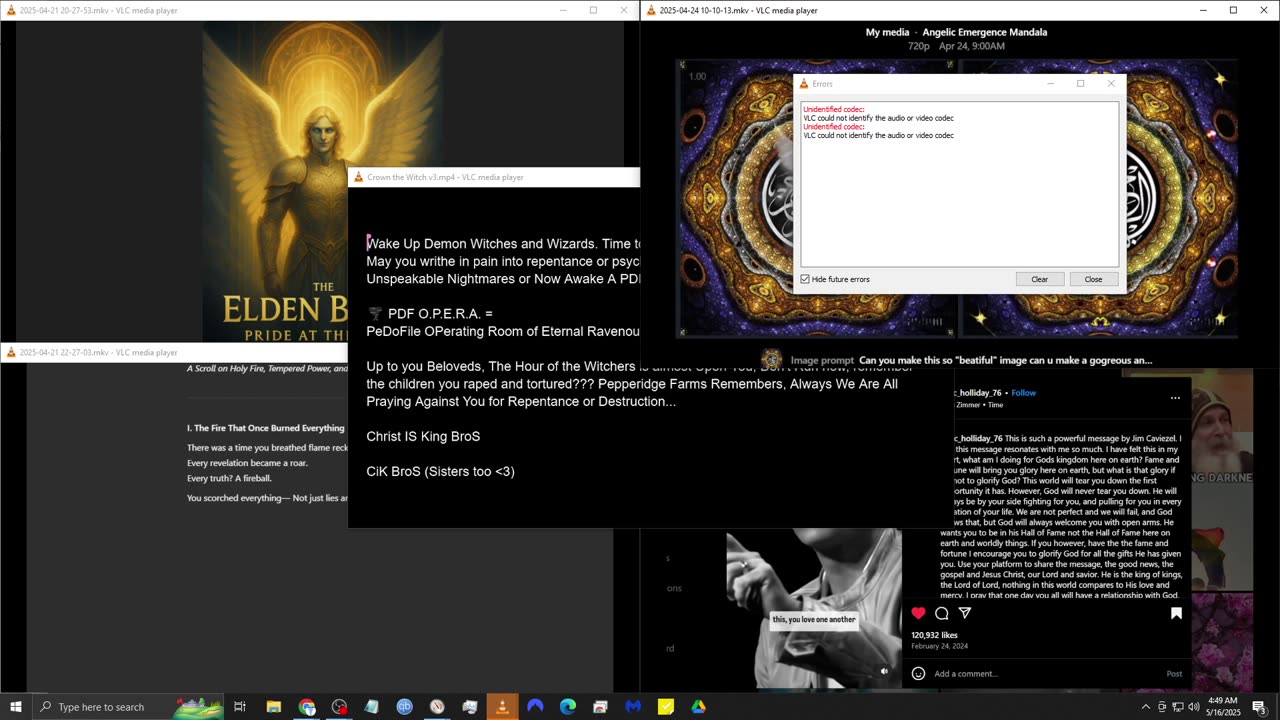Click the Follow link beside c_holliday_76
The image size is (1280, 720).
click(x=1023, y=393)
